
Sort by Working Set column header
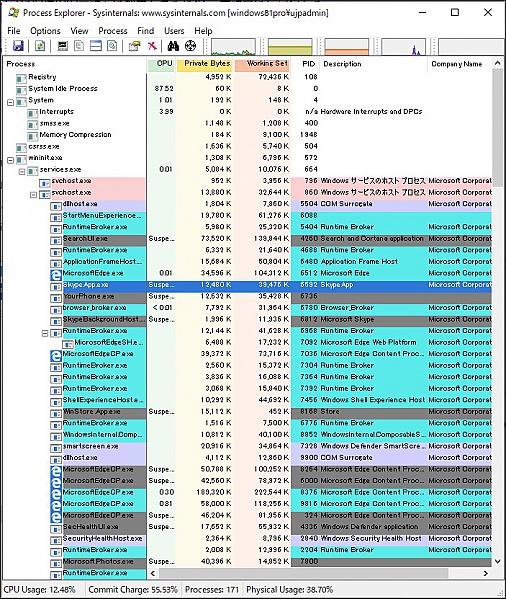pyautogui.click(x=262, y=64)
